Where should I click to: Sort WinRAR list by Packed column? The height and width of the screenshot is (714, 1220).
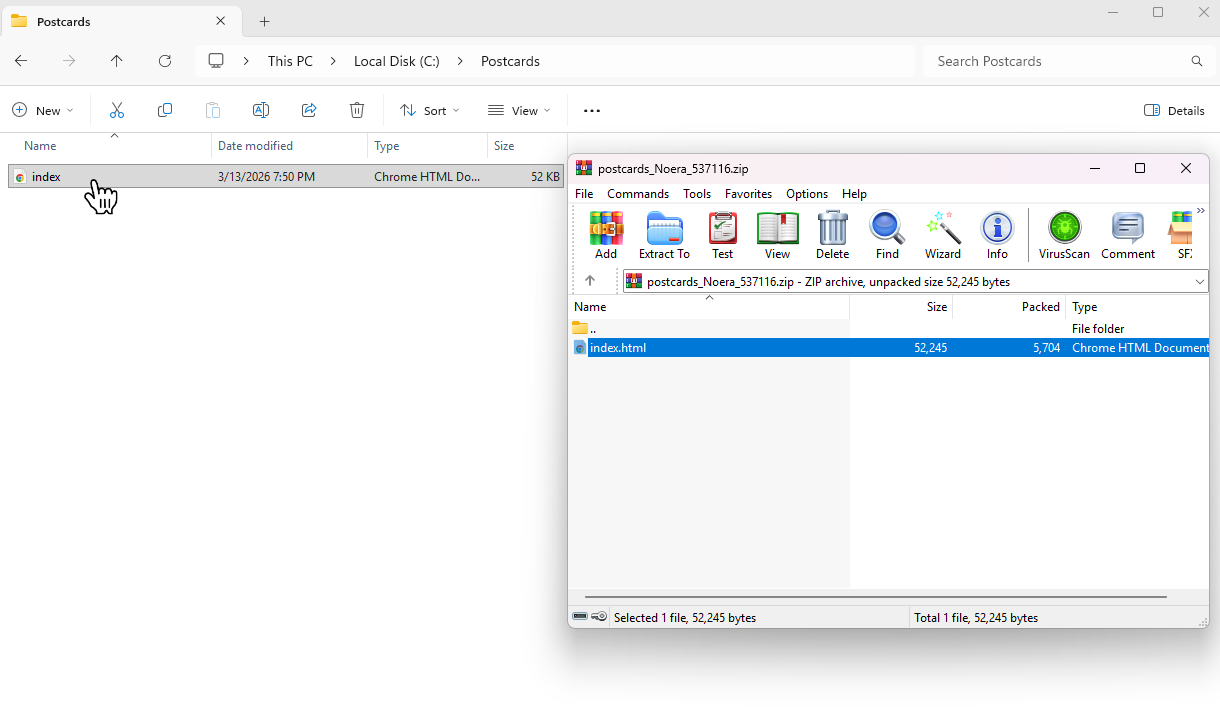point(1009,307)
